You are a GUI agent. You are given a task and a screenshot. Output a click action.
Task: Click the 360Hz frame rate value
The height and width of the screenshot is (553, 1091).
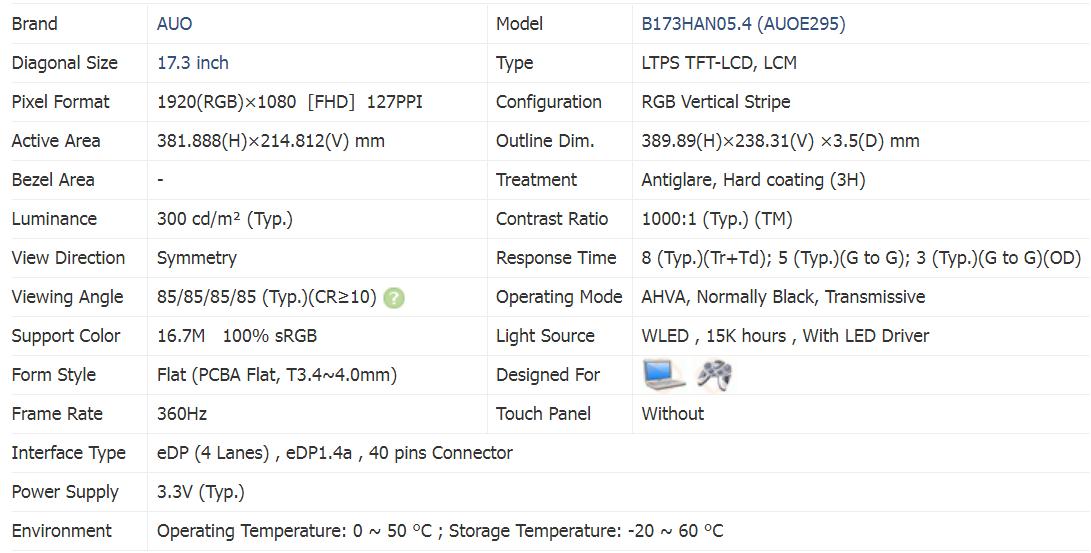click(x=182, y=413)
